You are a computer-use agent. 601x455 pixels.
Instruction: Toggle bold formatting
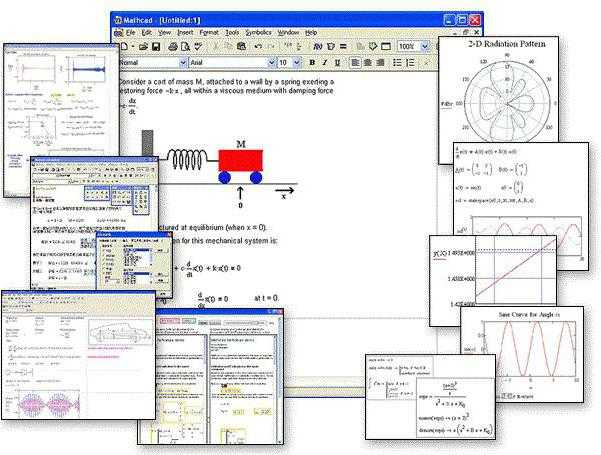coord(312,62)
